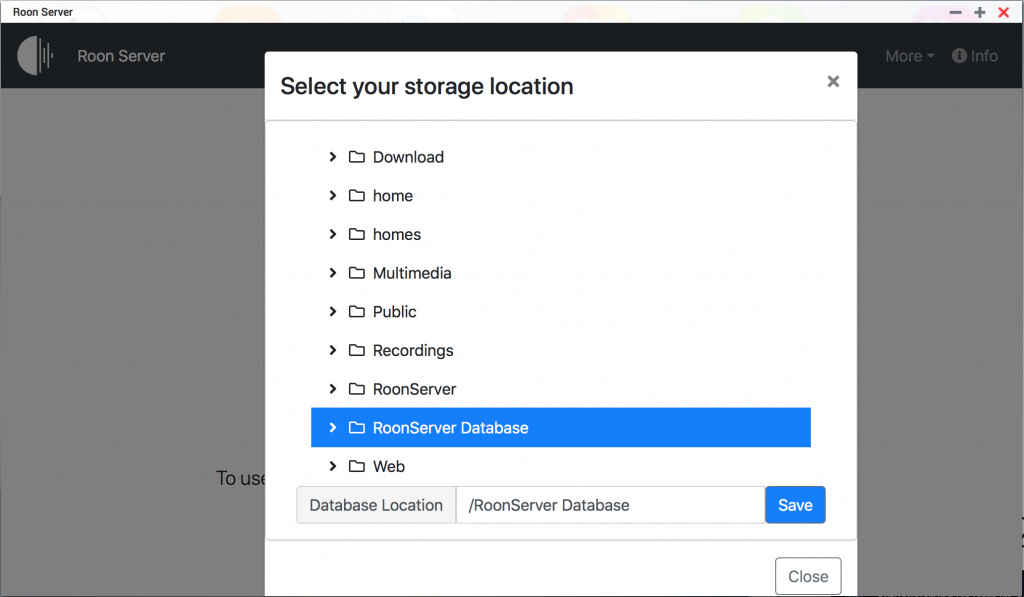
Task: Click the Roon Server logo icon
Action: (x=36, y=56)
